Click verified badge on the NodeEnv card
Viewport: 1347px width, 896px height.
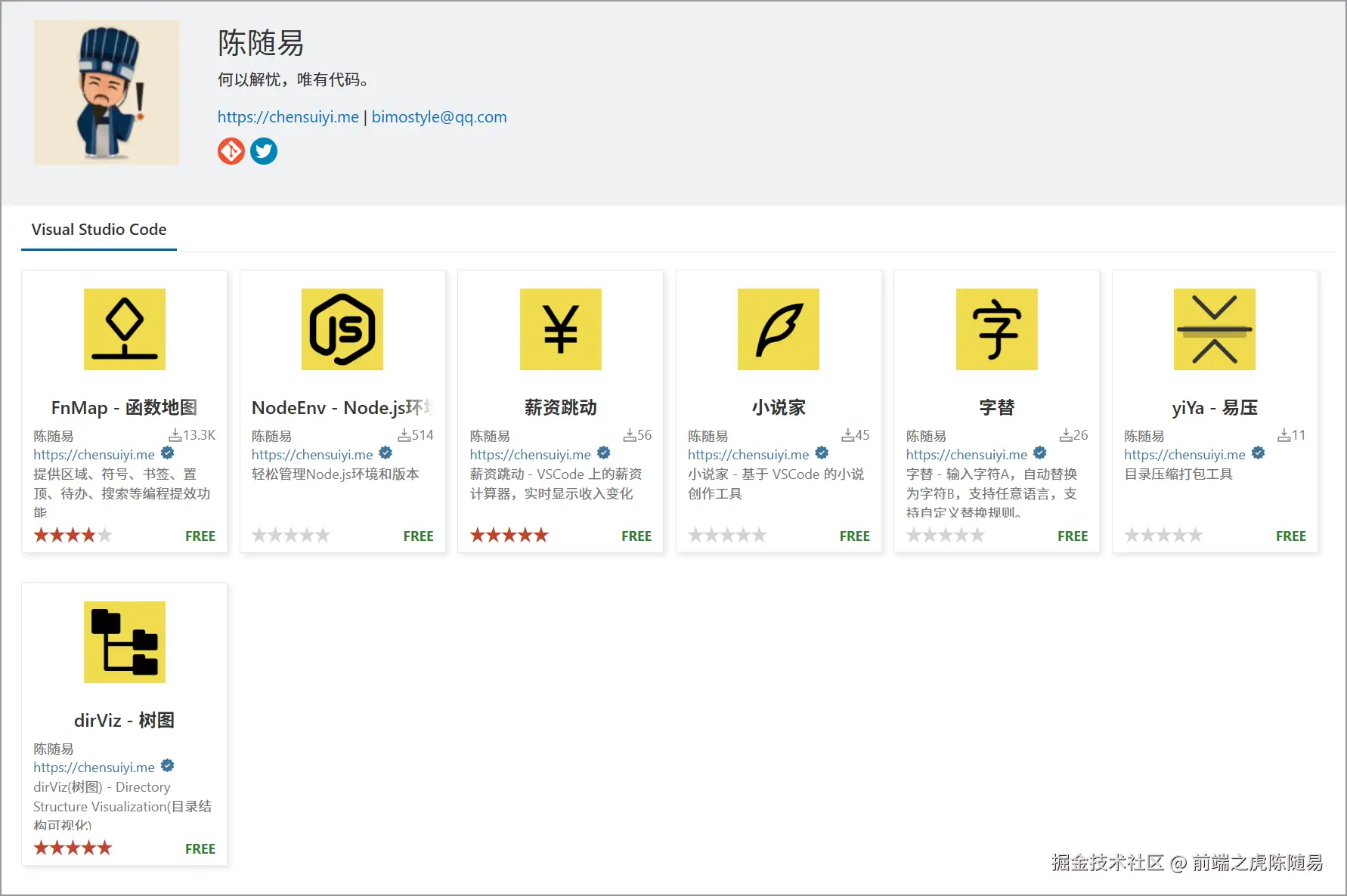(386, 453)
